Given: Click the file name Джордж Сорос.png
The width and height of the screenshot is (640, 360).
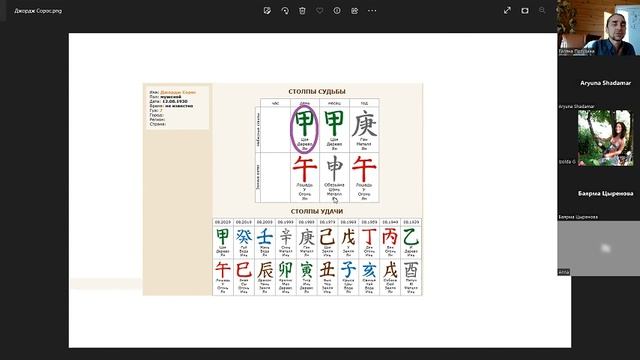Looking at the screenshot, I should click(x=38, y=11).
